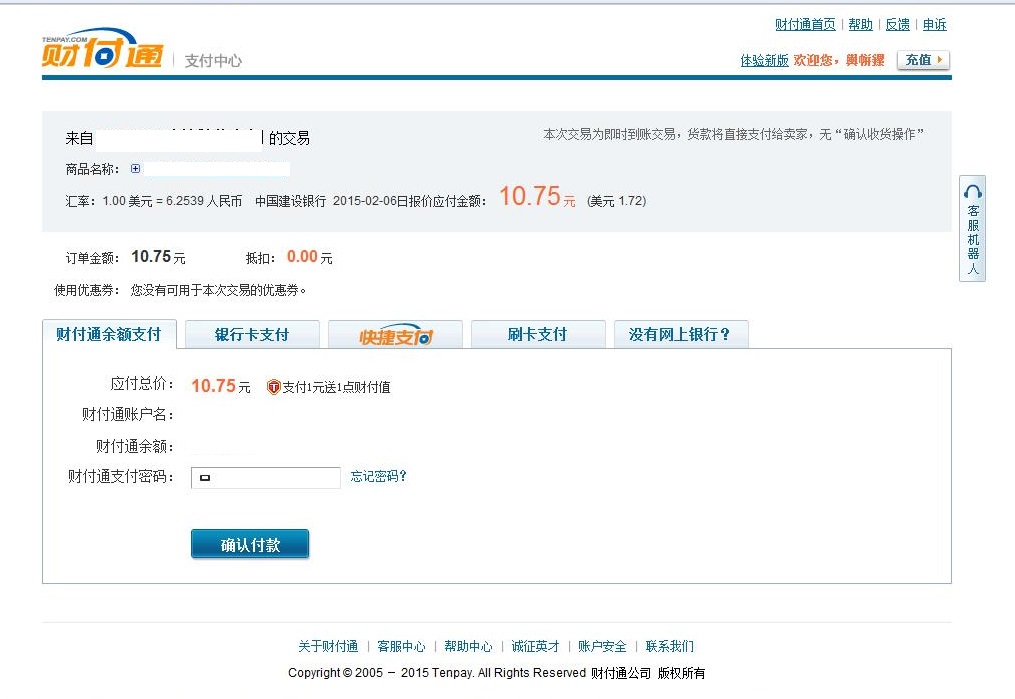Switch to the 快捷支付 tab
Screen dimensions: 1015x699
click(395, 335)
